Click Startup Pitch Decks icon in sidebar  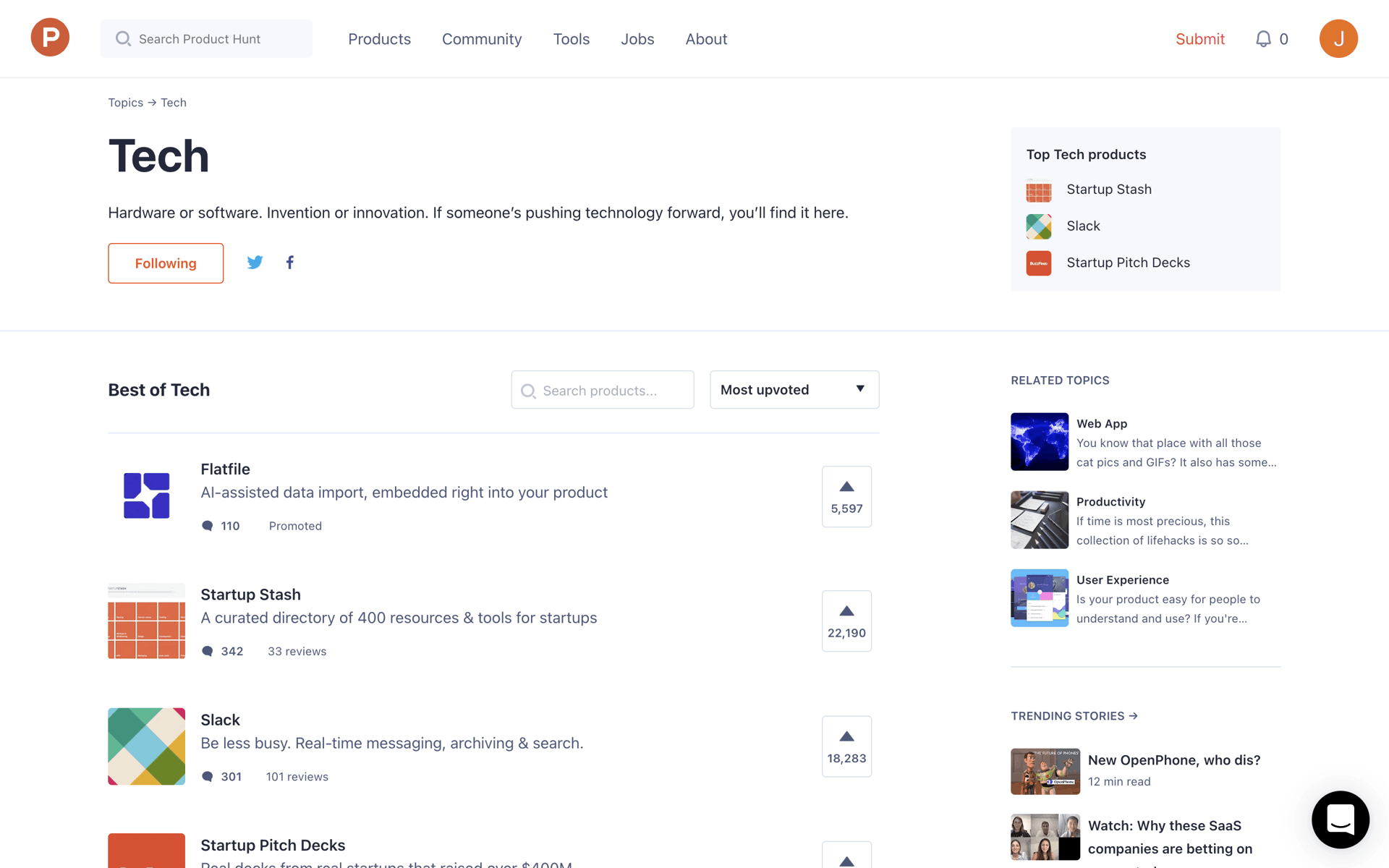1039,263
